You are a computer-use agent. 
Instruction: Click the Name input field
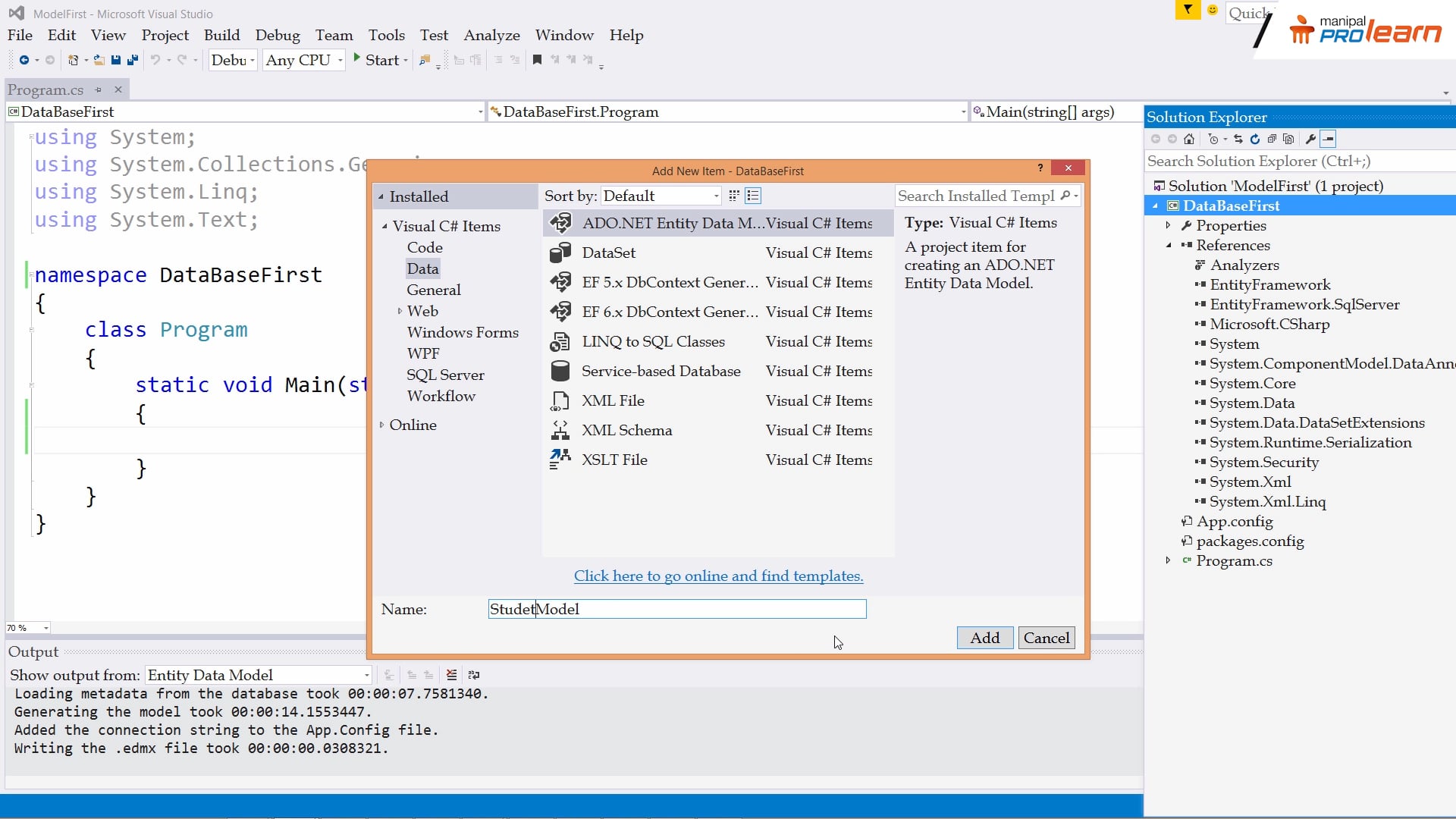(x=676, y=609)
